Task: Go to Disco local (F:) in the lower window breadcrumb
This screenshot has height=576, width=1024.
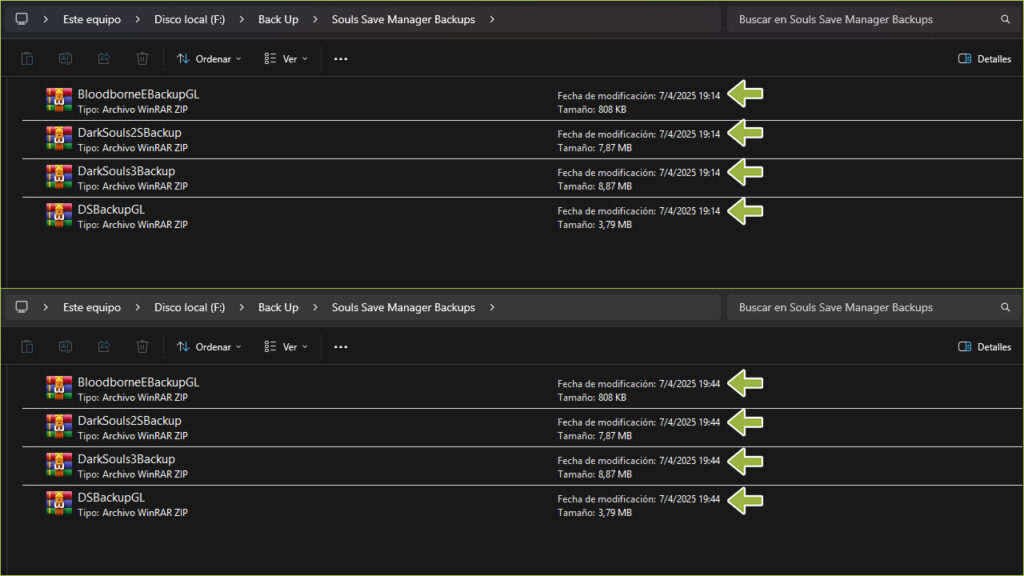Action: point(189,308)
